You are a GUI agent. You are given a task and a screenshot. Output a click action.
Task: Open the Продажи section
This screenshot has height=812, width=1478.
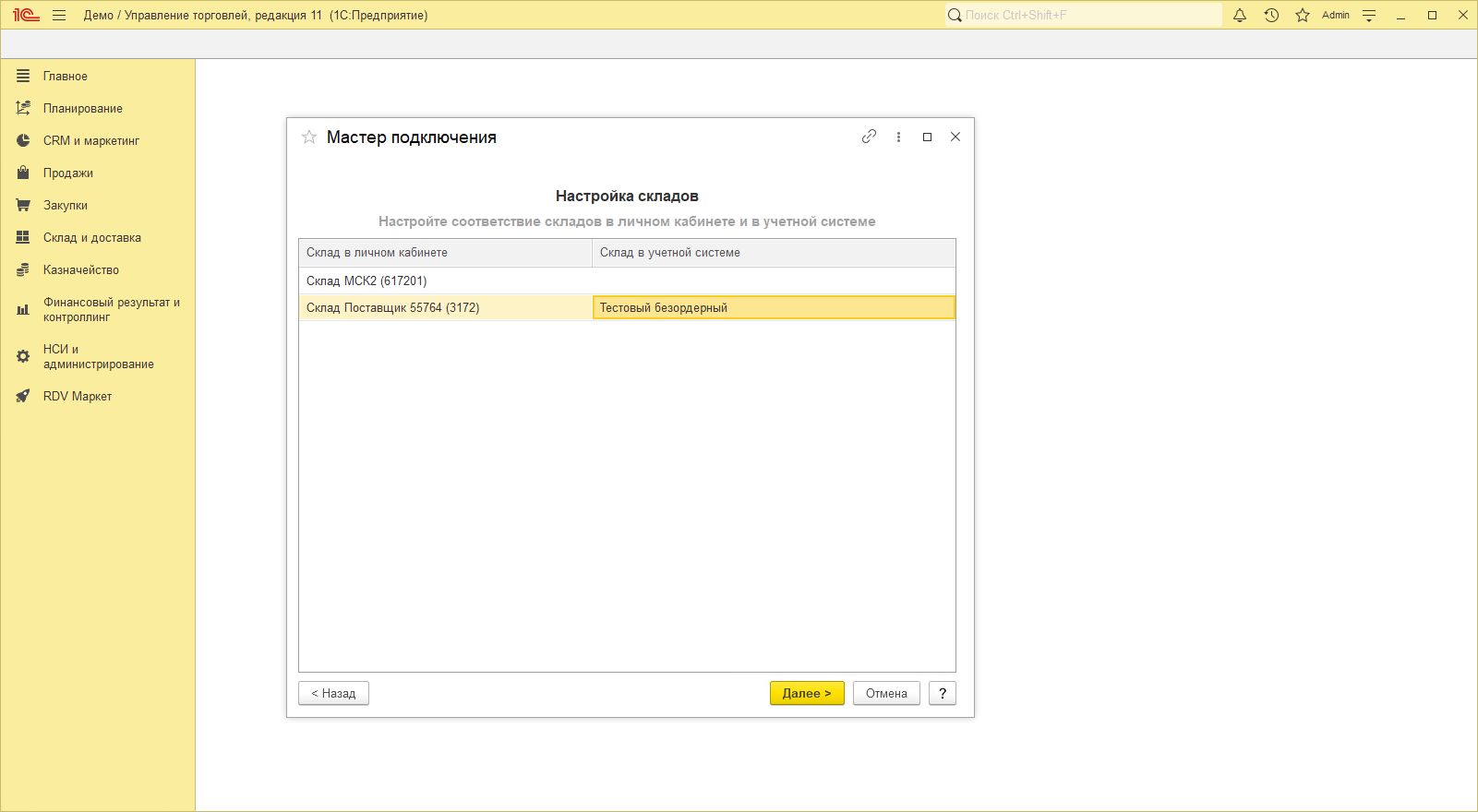[x=68, y=173]
